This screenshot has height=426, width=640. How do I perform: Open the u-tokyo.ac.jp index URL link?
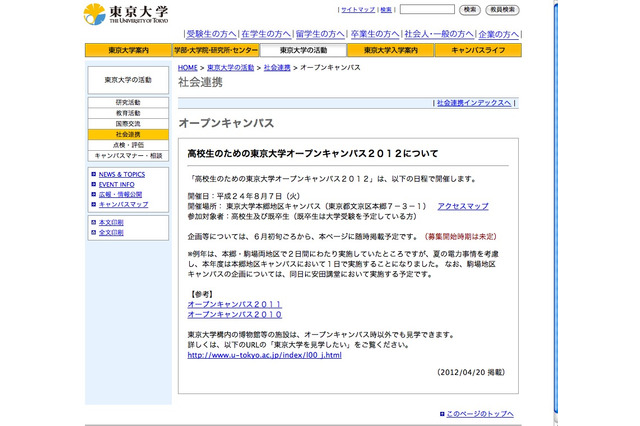tap(264, 355)
